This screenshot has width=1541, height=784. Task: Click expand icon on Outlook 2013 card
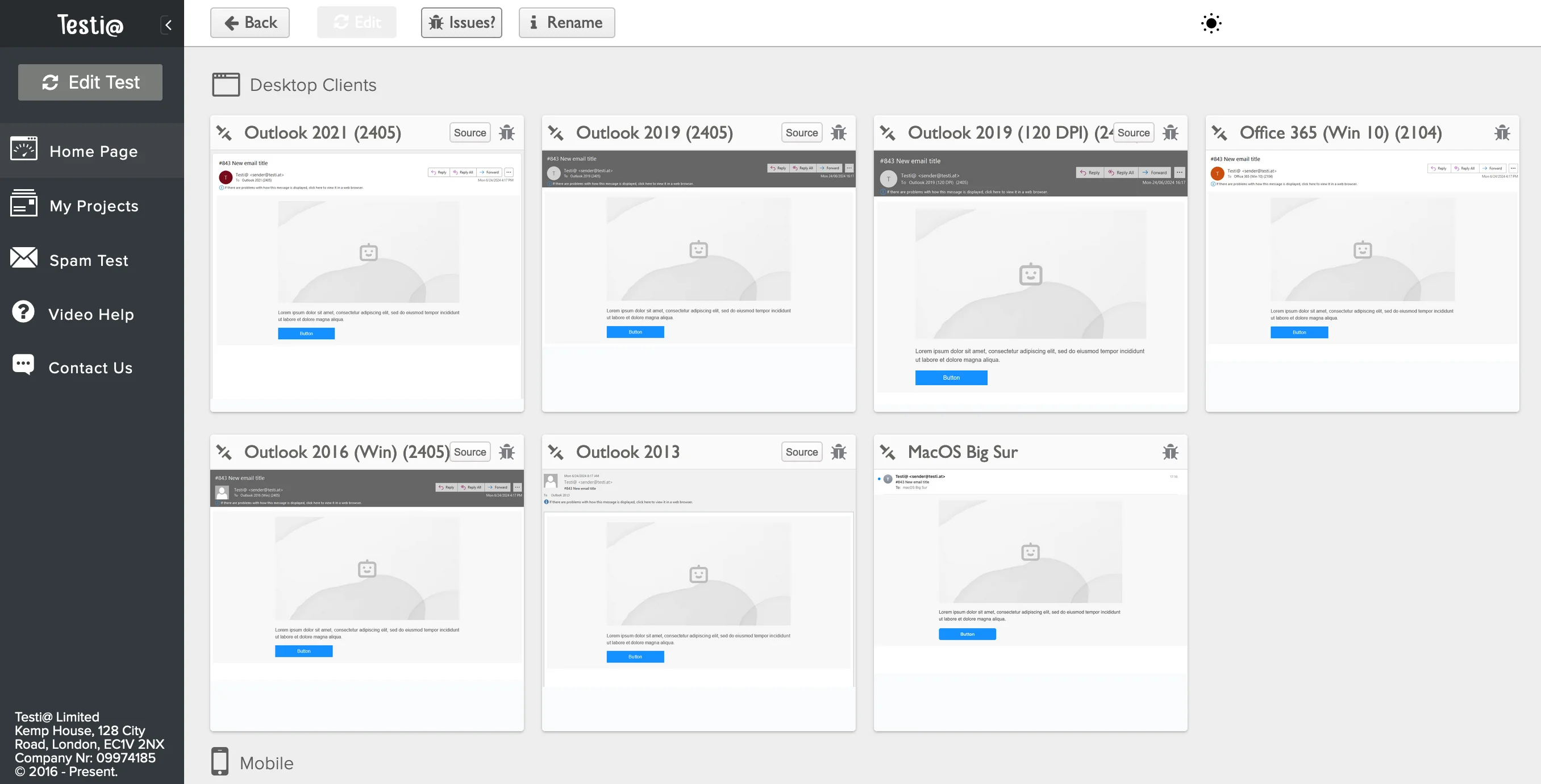coord(556,452)
